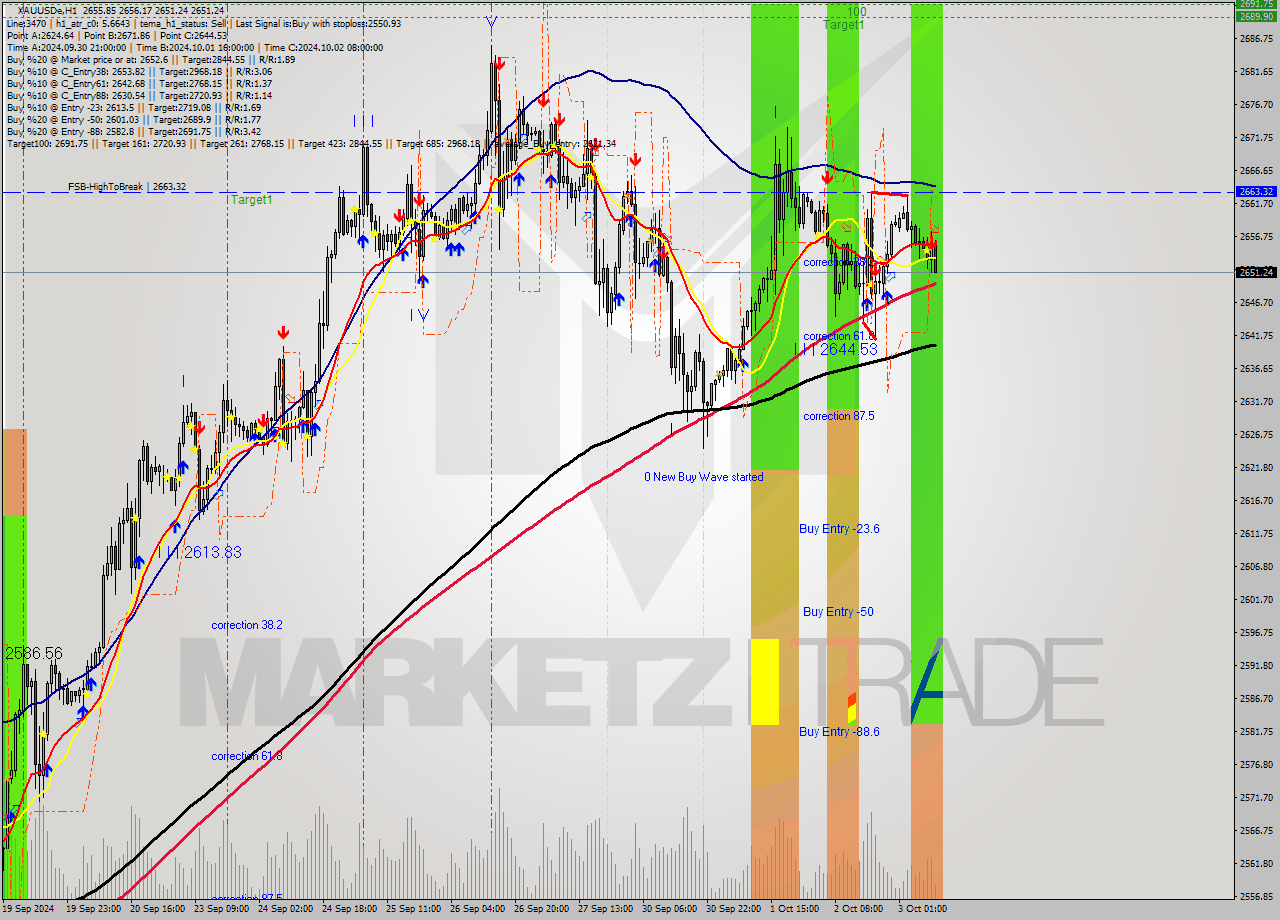Click the 'correction 87.5' label near green zone
Viewport: 1280px width, 920px height.
coord(838,416)
